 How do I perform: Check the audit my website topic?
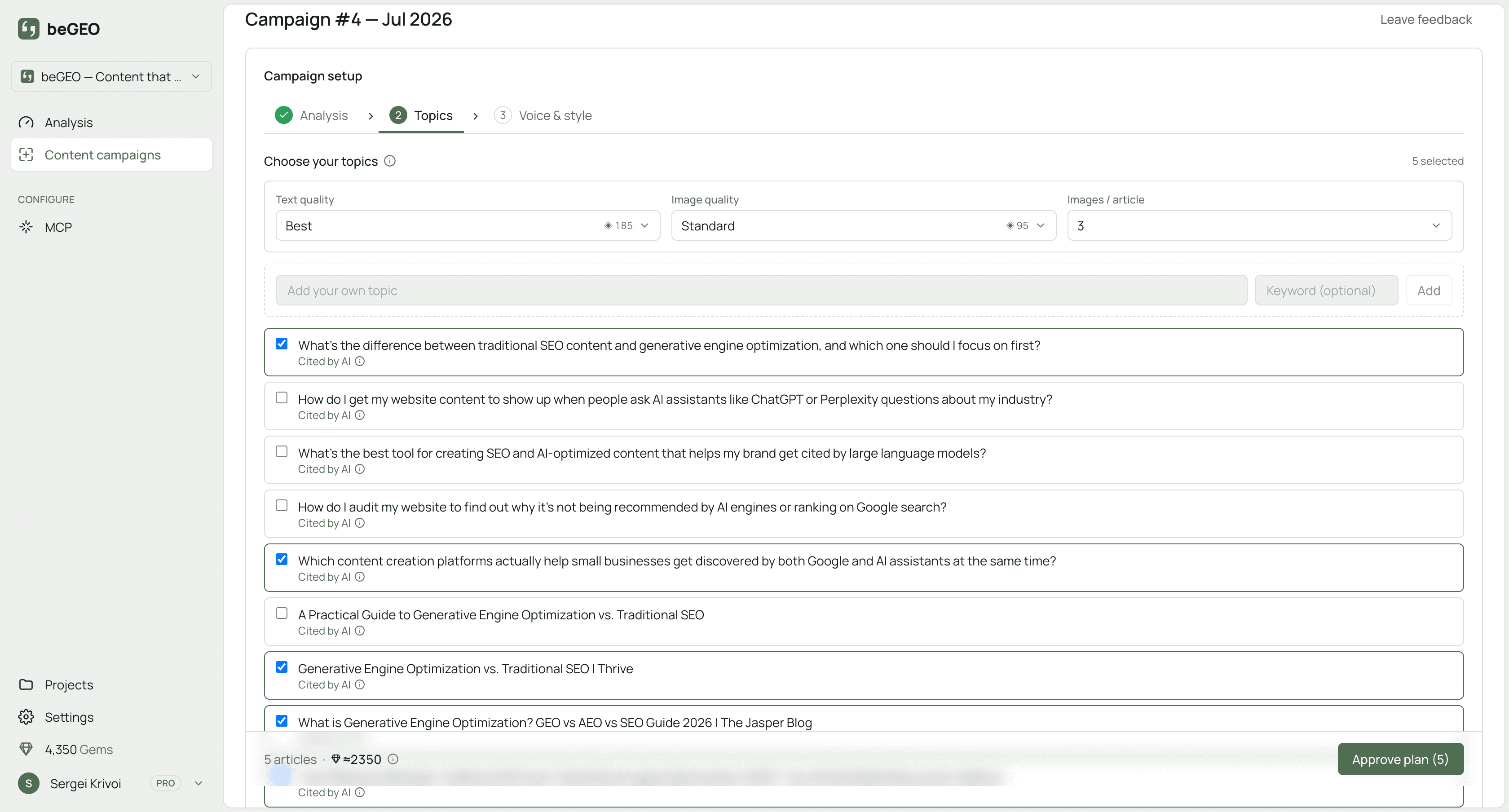[x=282, y=506]
